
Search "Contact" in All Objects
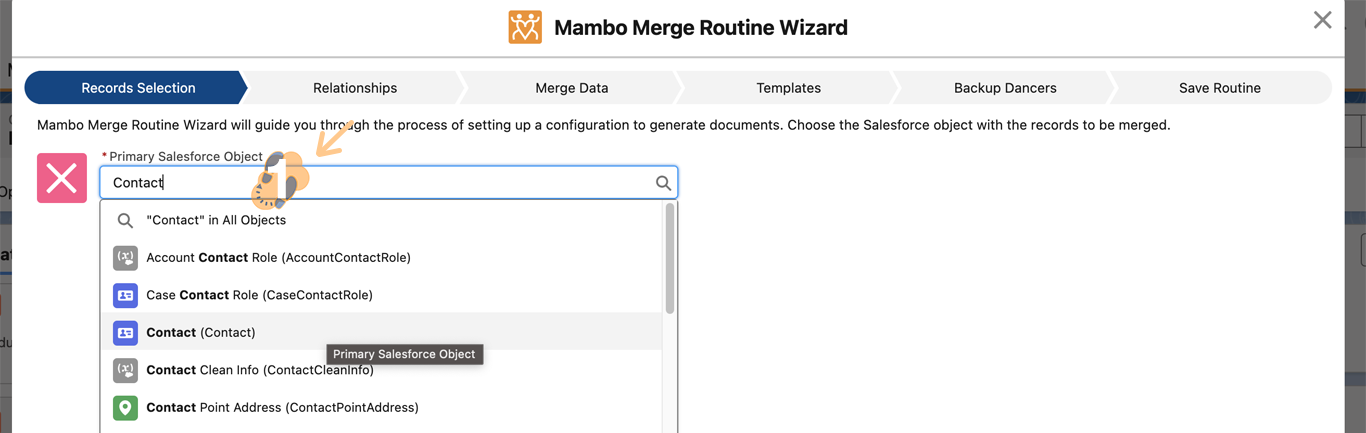(x=216, y=220)
